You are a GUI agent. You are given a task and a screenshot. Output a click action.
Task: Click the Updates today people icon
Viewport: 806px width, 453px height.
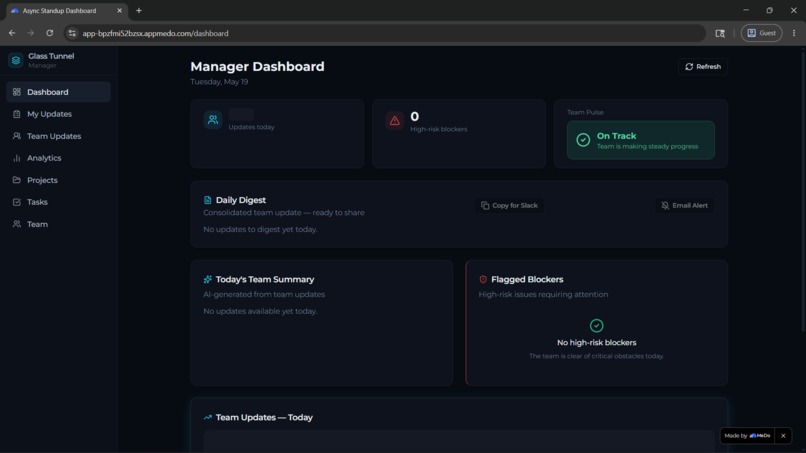click(213, 120)
